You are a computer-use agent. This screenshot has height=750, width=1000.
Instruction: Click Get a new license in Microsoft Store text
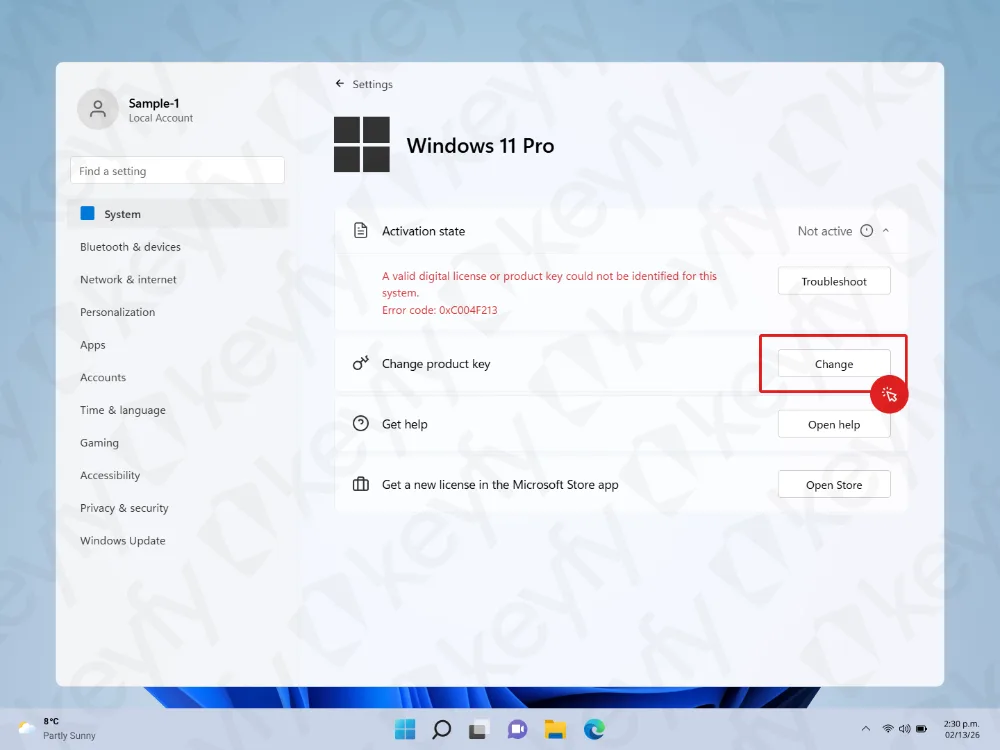click(500, 485)
